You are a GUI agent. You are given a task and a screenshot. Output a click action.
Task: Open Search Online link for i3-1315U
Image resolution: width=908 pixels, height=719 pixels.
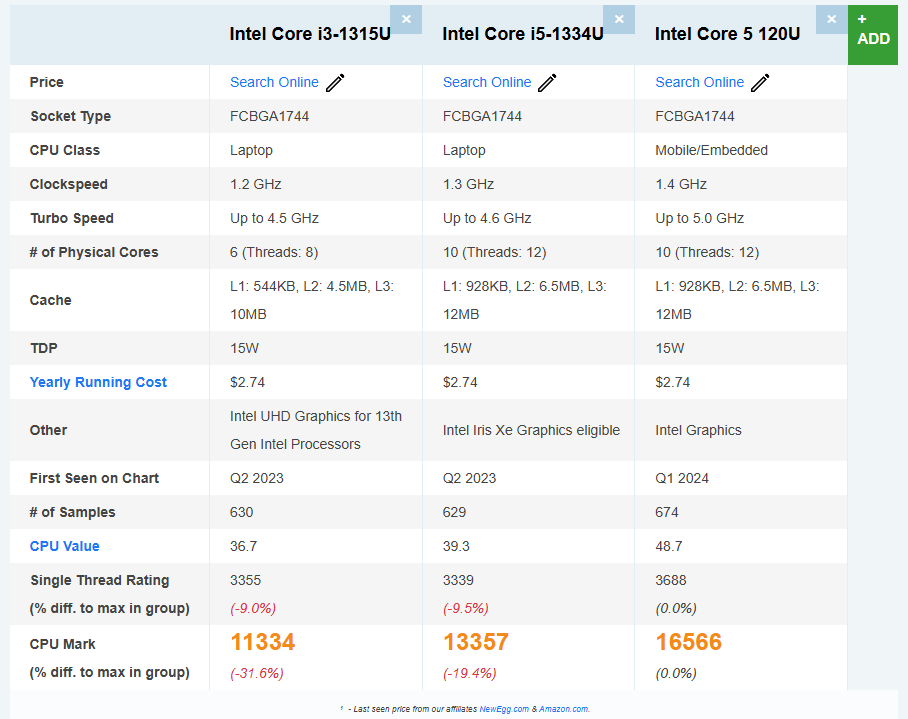coord(274,82)
